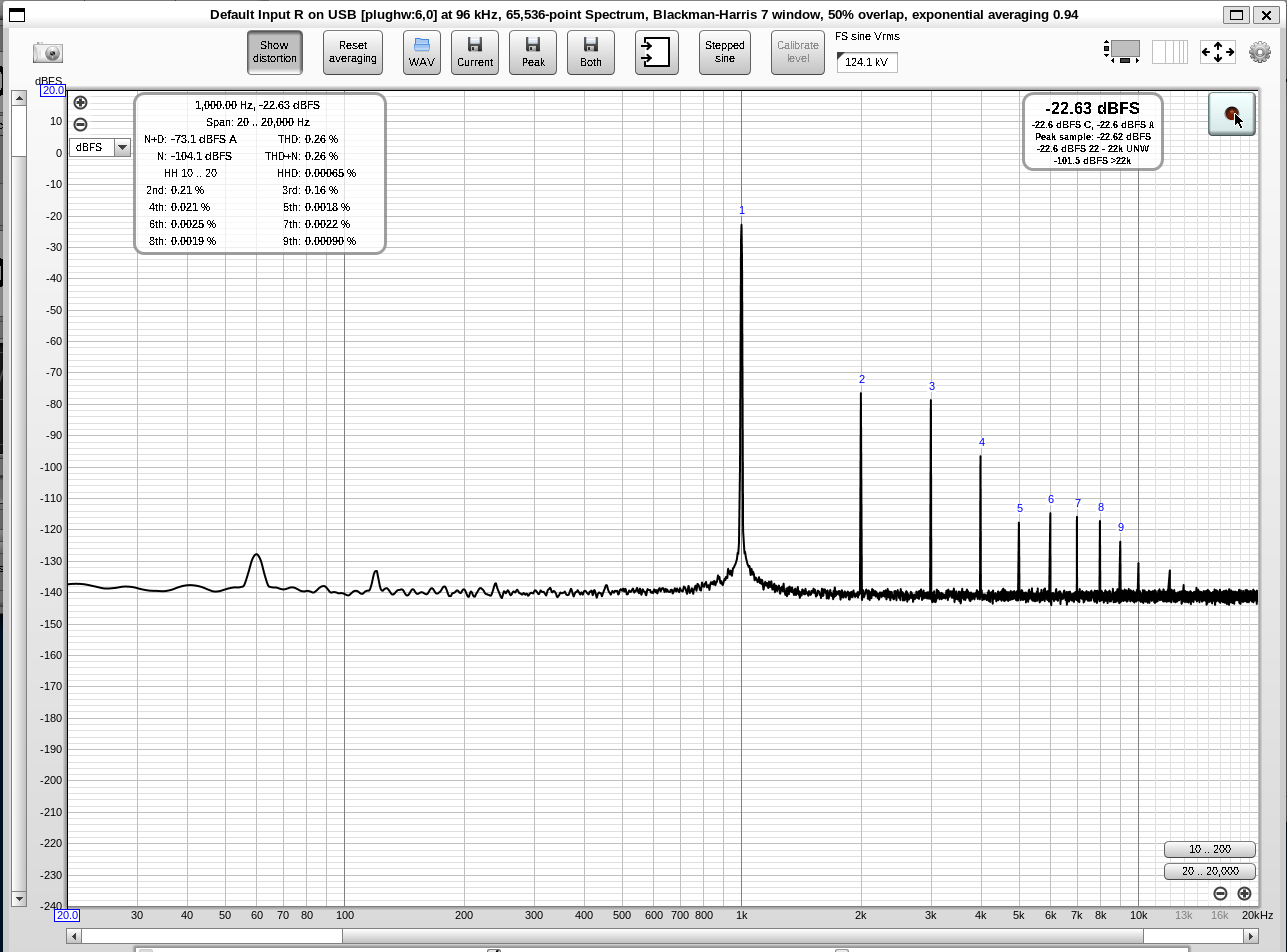The image size is (1287, 952).
Task: Zoom out horizontal axis with minus icon
Action: click(x=1220, y=894)
